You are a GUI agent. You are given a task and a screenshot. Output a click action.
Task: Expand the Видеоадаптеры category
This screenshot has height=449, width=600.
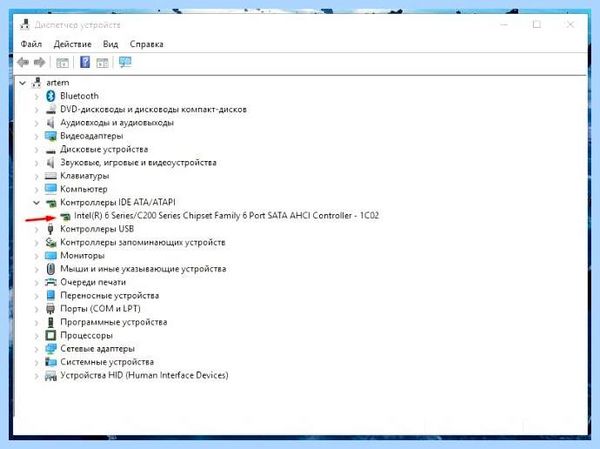click(x=37, y=136)
